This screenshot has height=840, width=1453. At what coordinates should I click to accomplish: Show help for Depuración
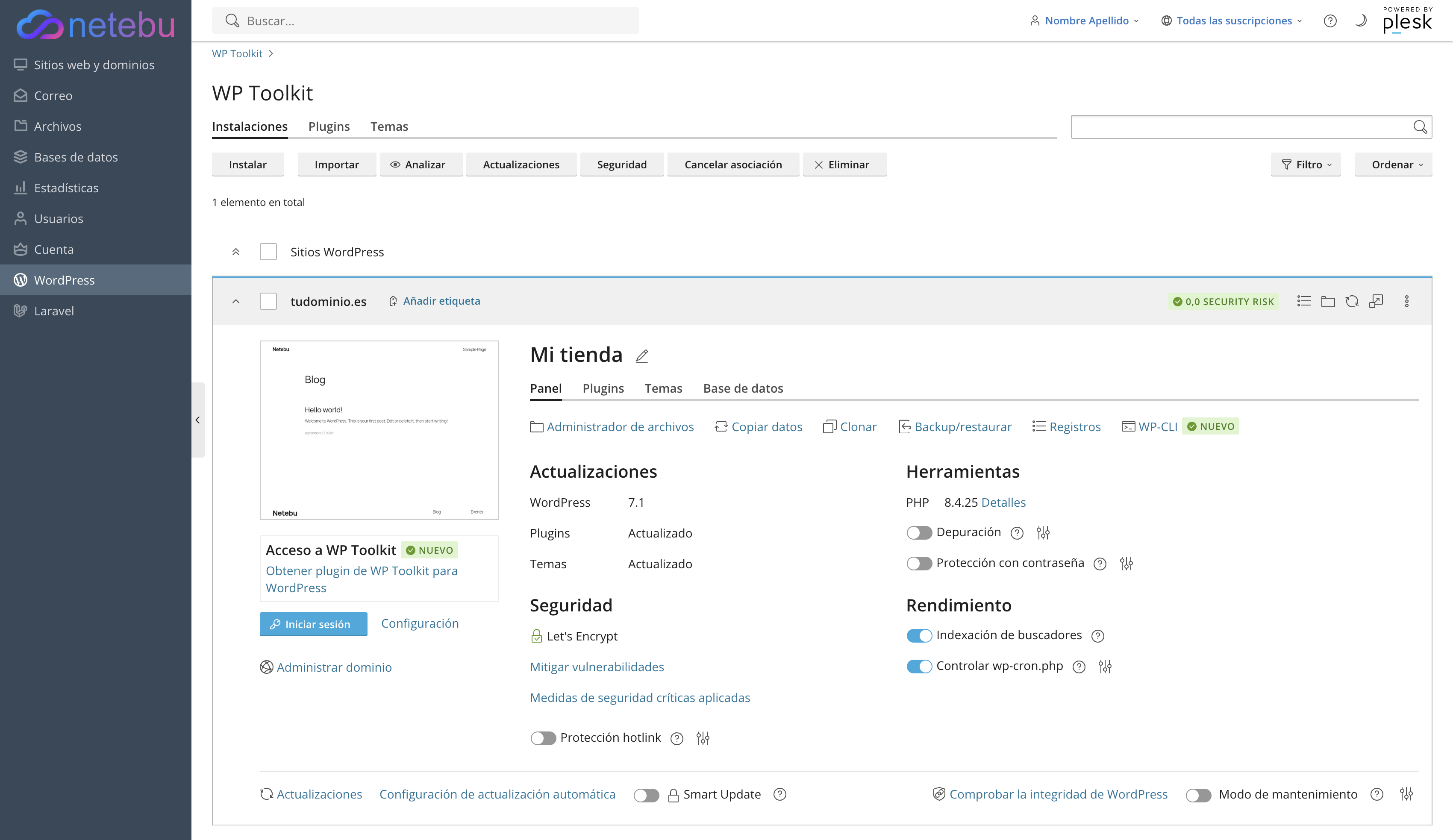click(1017, 533)
